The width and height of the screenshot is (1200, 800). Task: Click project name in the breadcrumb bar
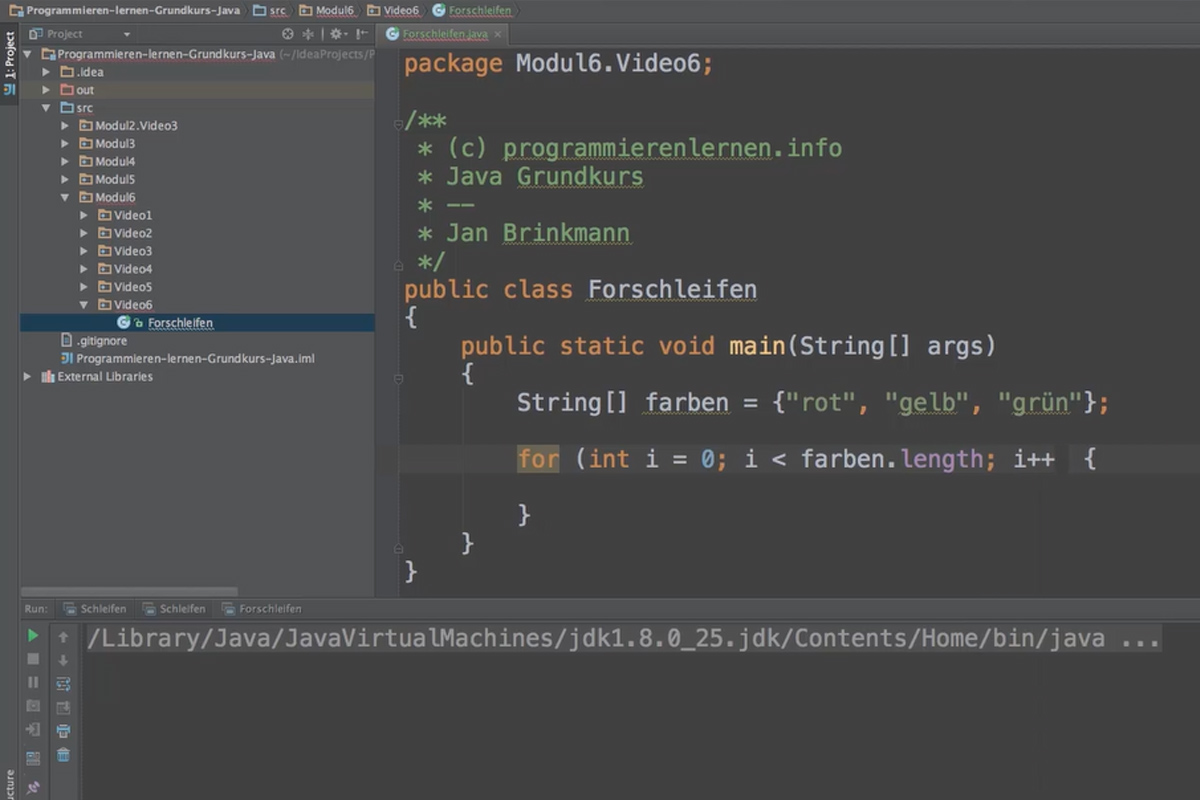[124, 10]
